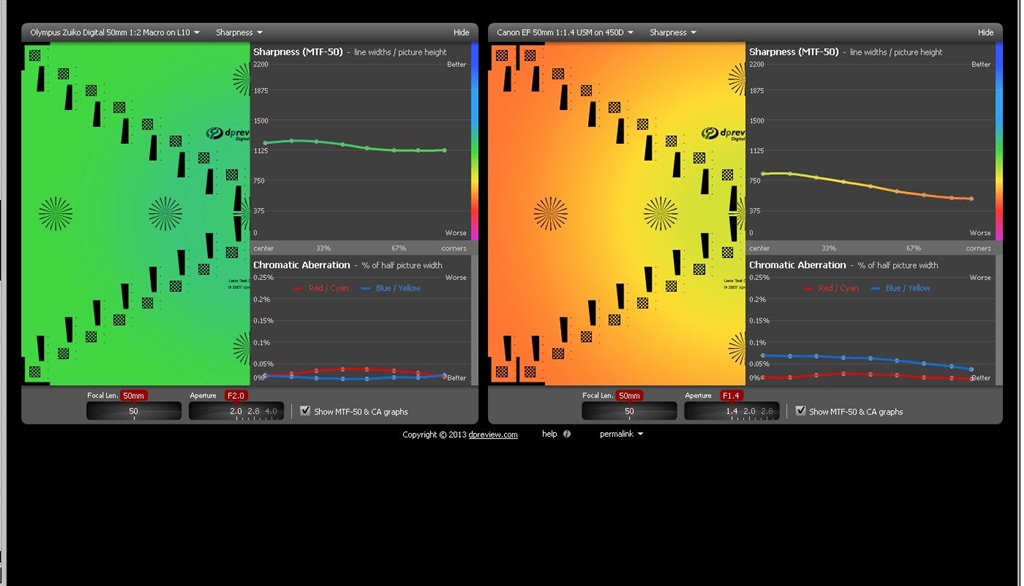Open Olympus Zuiko 50mm lens selection dropdown
1024x586 pixels.
point(115,32)
